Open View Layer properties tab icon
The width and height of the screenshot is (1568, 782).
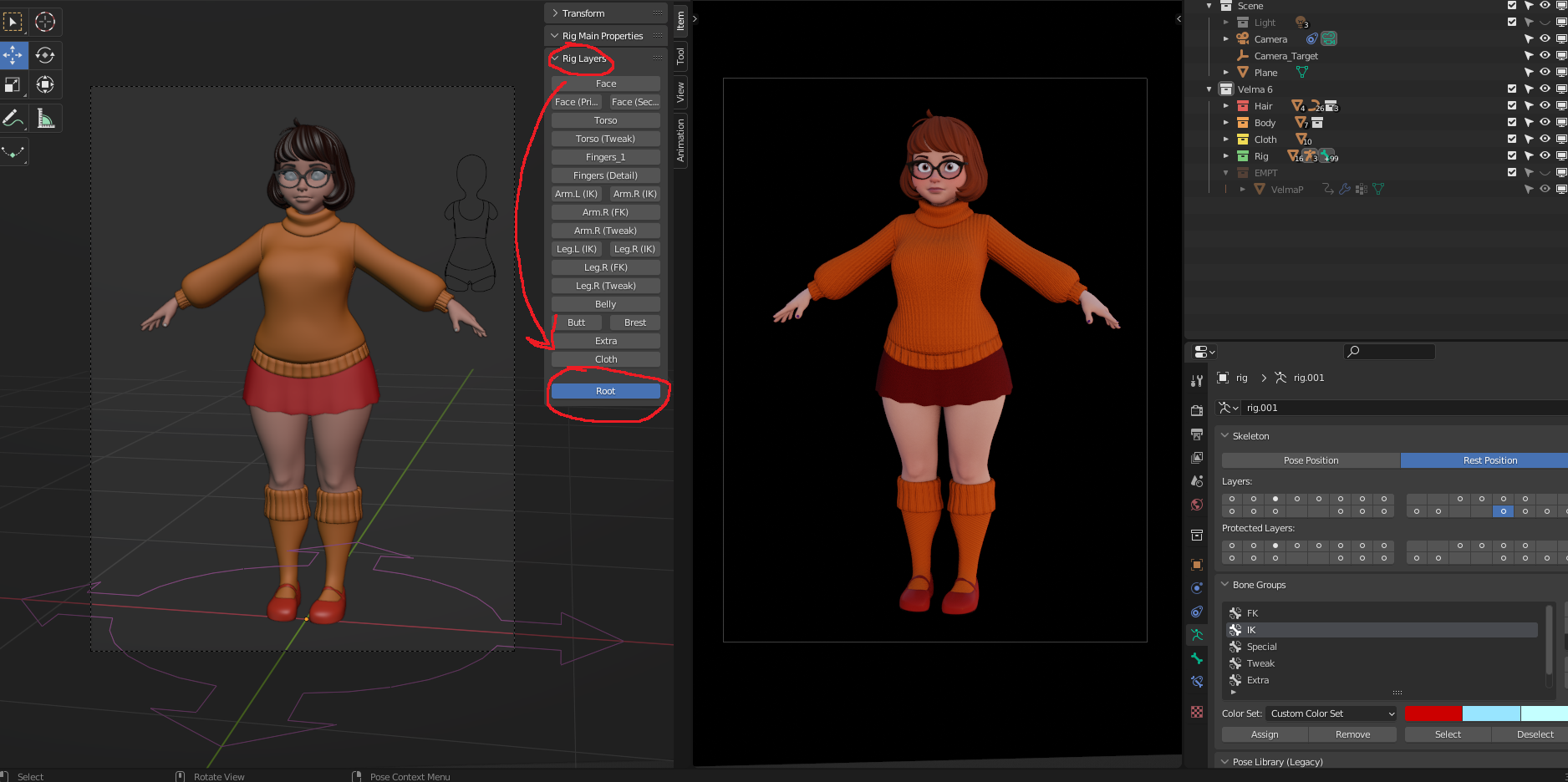click(1197, 458)
